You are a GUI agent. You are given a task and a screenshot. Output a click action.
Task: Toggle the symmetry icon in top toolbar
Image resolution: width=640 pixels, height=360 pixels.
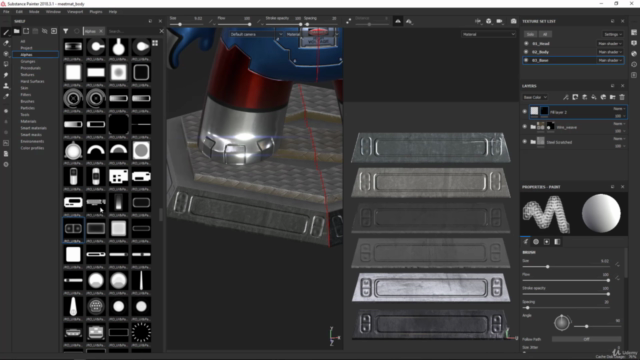pyautogui.click(x=398, y=21)
